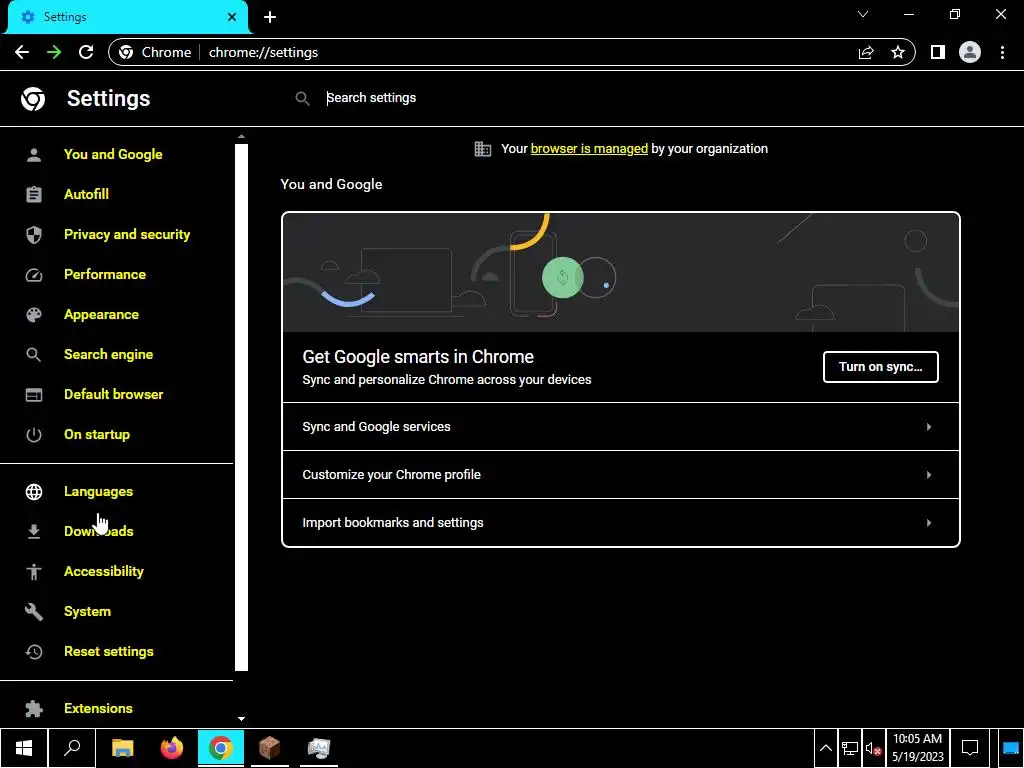
Task: Click sidebar scroll-down arrow
Action: click(242, 718)
